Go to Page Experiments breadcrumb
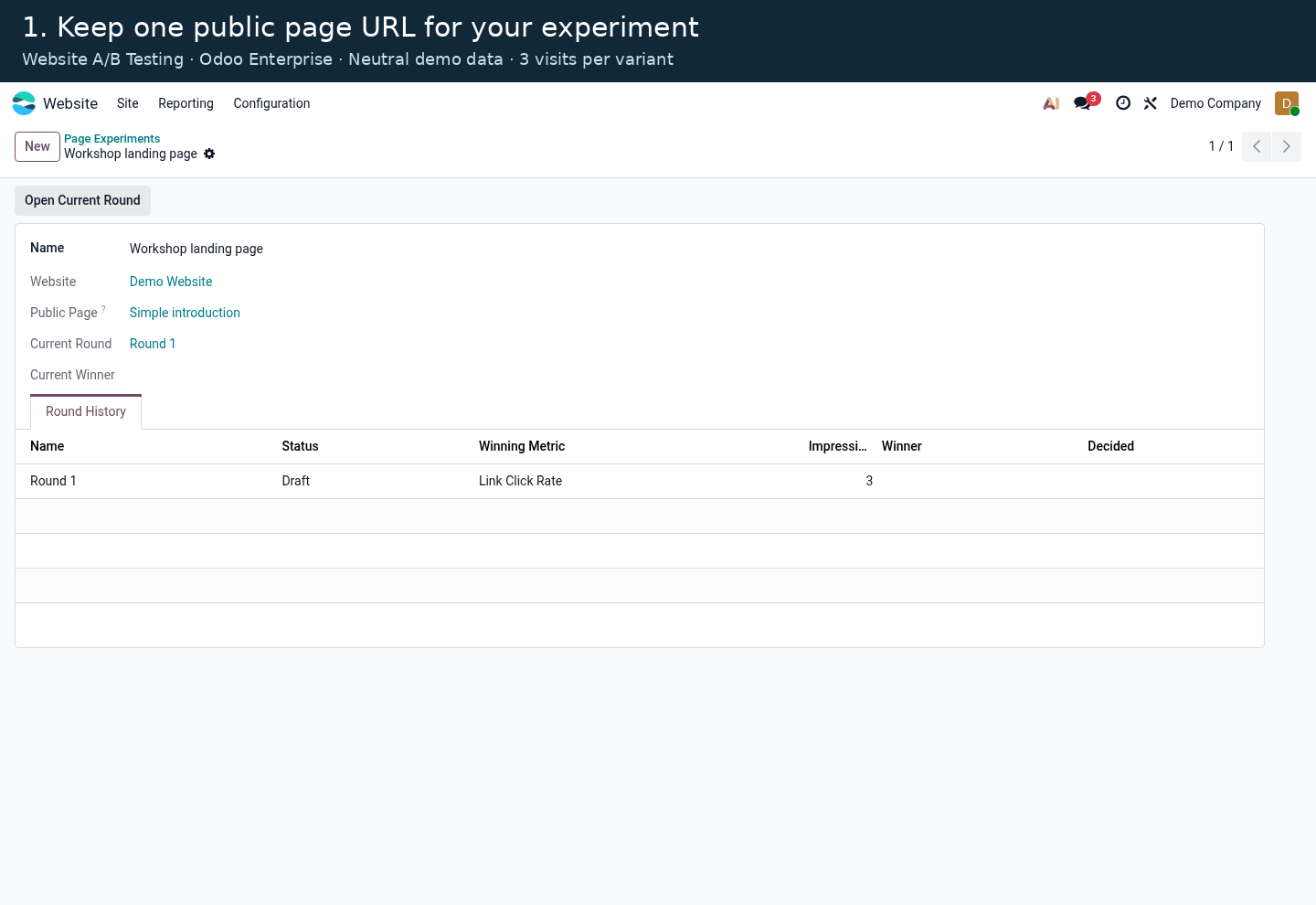The image size is (1316, 905). 111,139
